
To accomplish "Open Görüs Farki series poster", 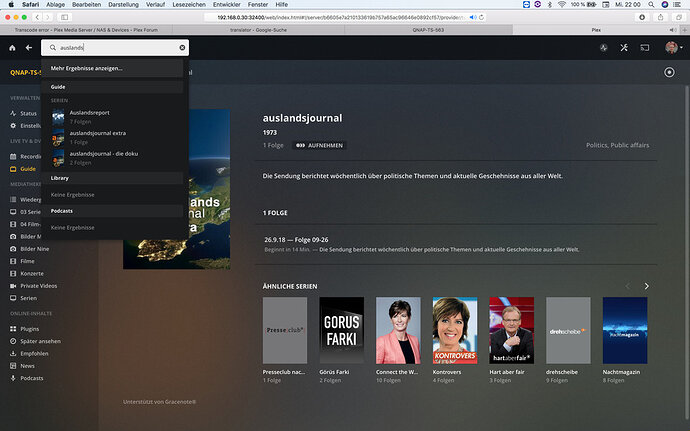I will tap(341, 330).
